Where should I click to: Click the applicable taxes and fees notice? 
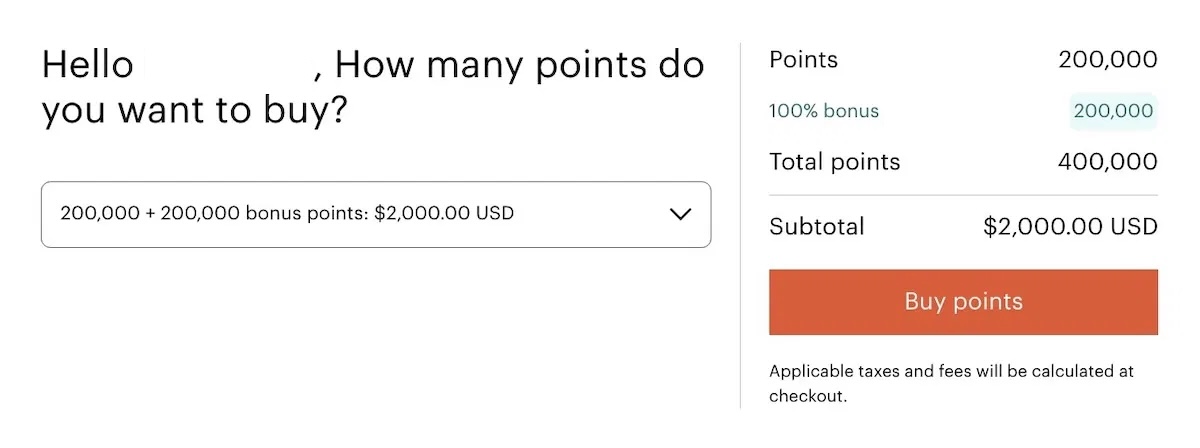(951, 371)
